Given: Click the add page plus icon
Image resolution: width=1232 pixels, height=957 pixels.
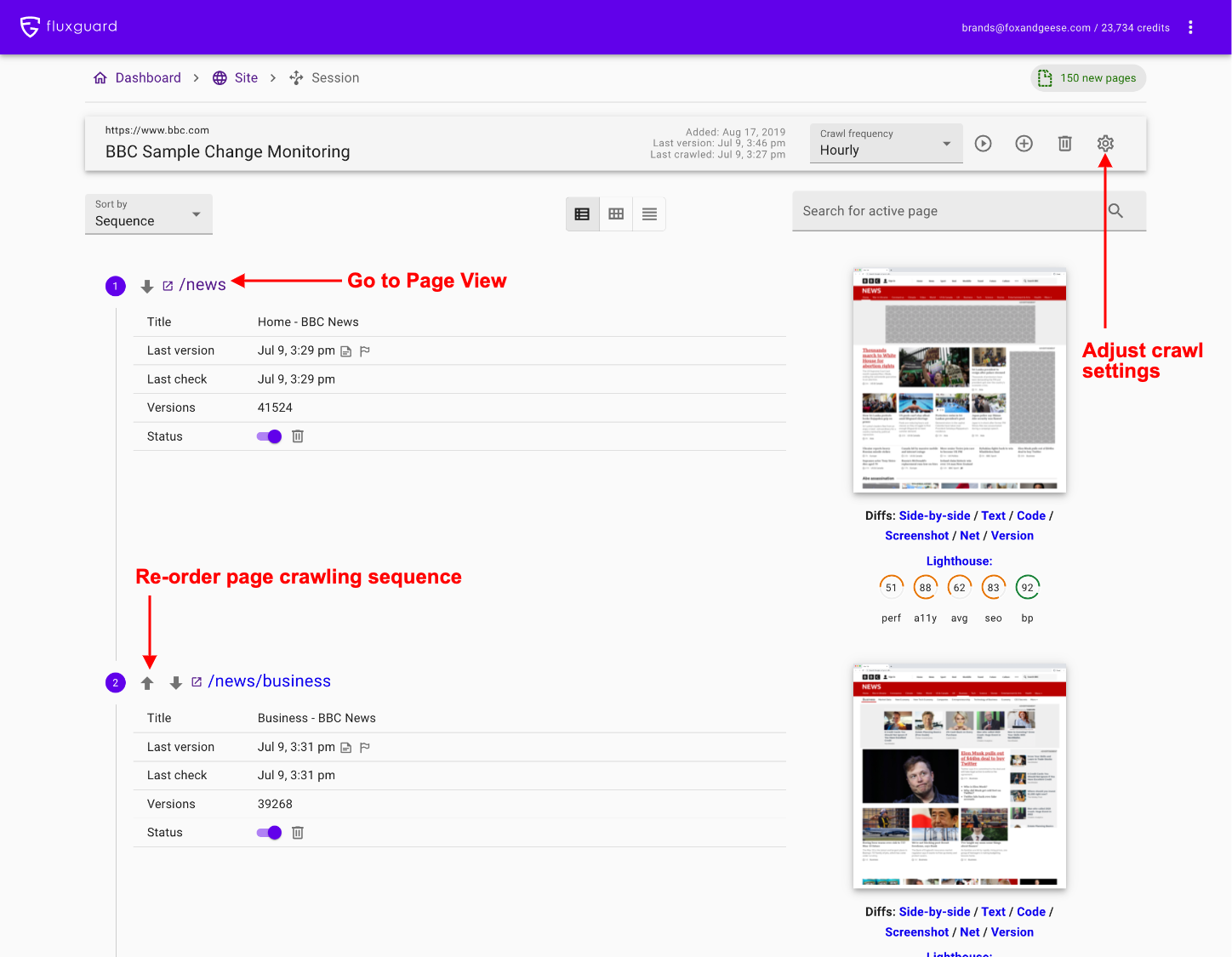Looking at the screenshot, I should click(1024, 144).
